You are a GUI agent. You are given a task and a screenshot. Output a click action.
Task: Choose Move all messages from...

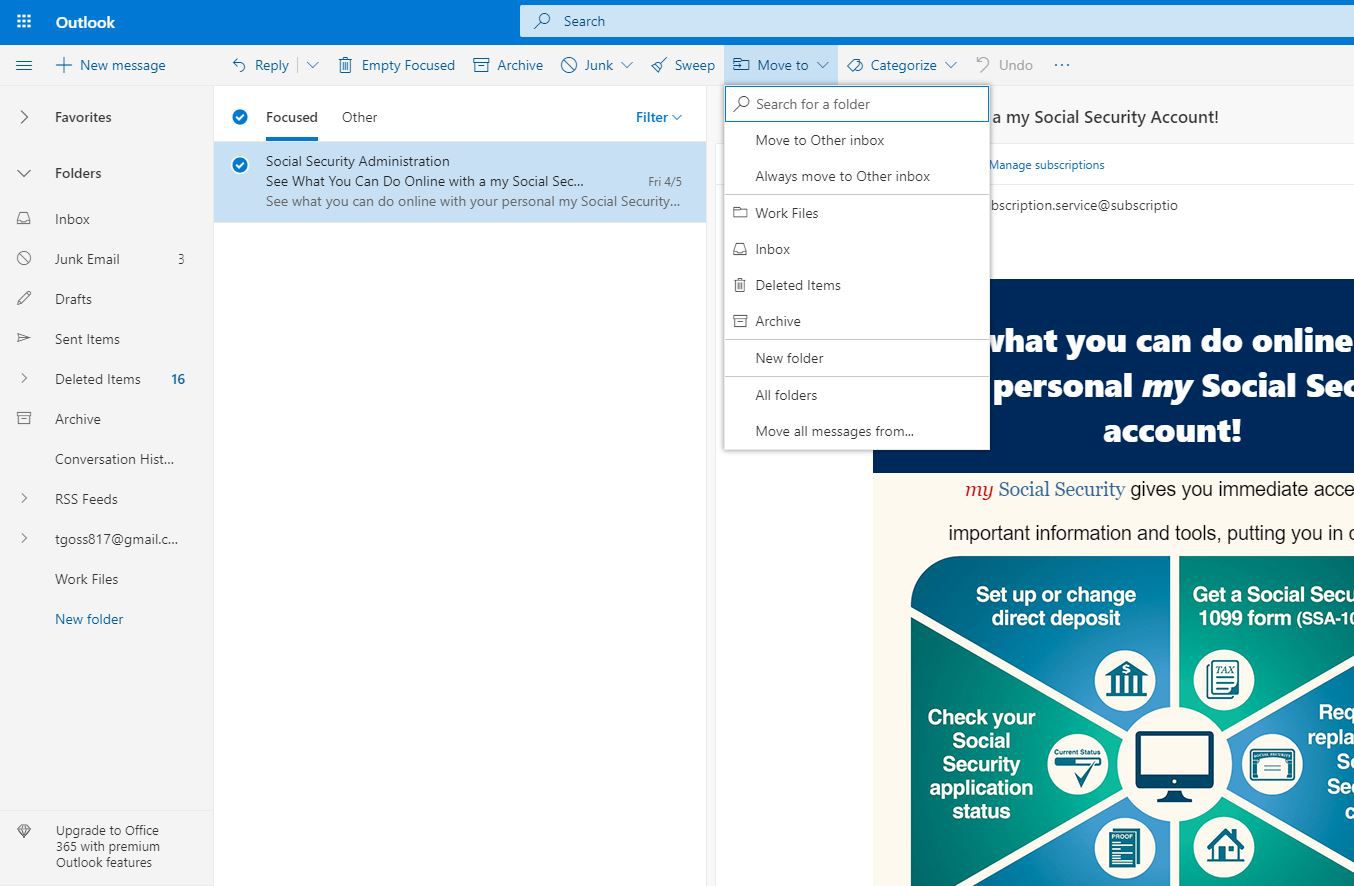coord(857,431)
